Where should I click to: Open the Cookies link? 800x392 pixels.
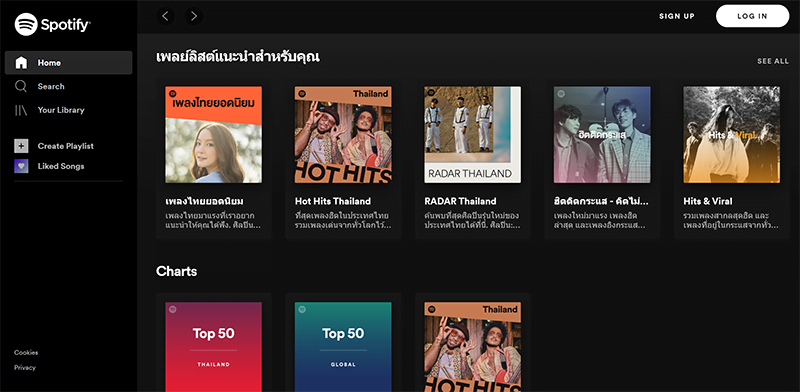click(x=26, y=353)
